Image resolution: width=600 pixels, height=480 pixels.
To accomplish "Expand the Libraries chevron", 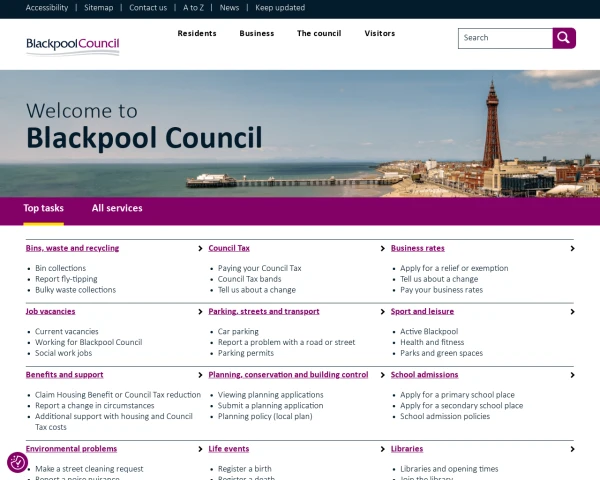I will [572, 449].
